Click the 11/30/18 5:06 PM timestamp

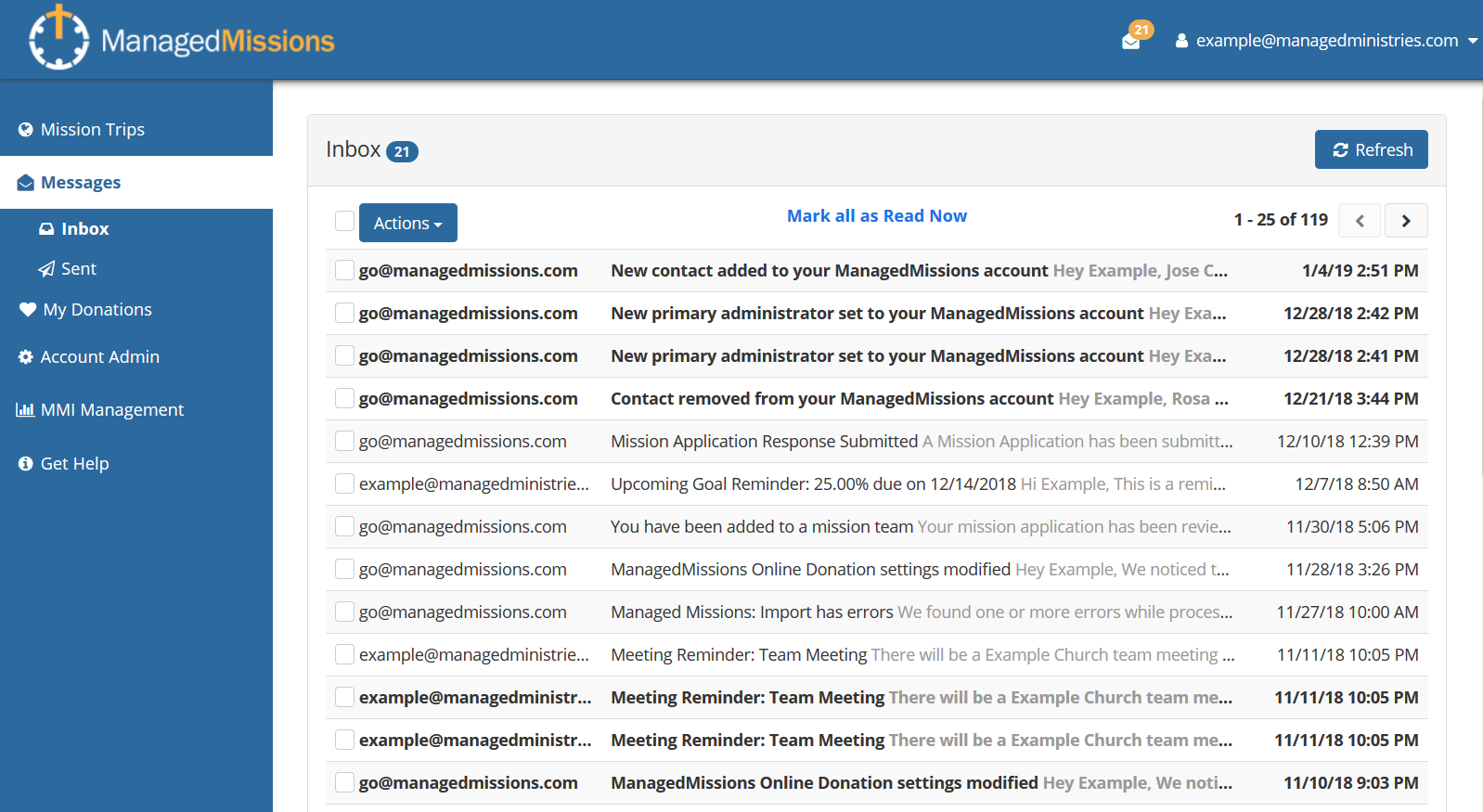[1352, 527]
